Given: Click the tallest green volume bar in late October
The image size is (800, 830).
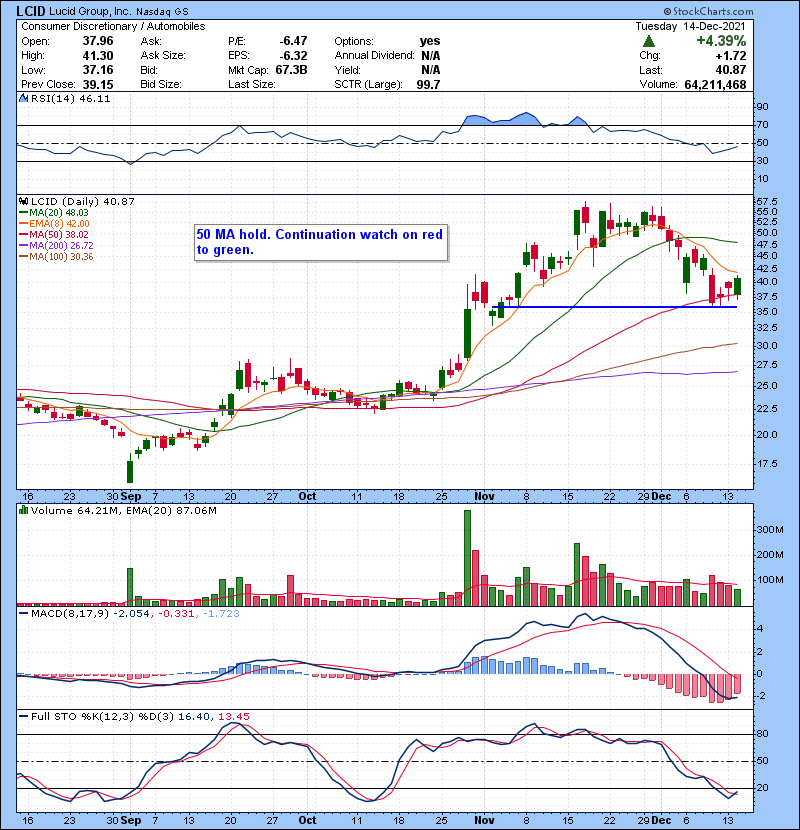Looking at the screenshot, I should [468, 558].
